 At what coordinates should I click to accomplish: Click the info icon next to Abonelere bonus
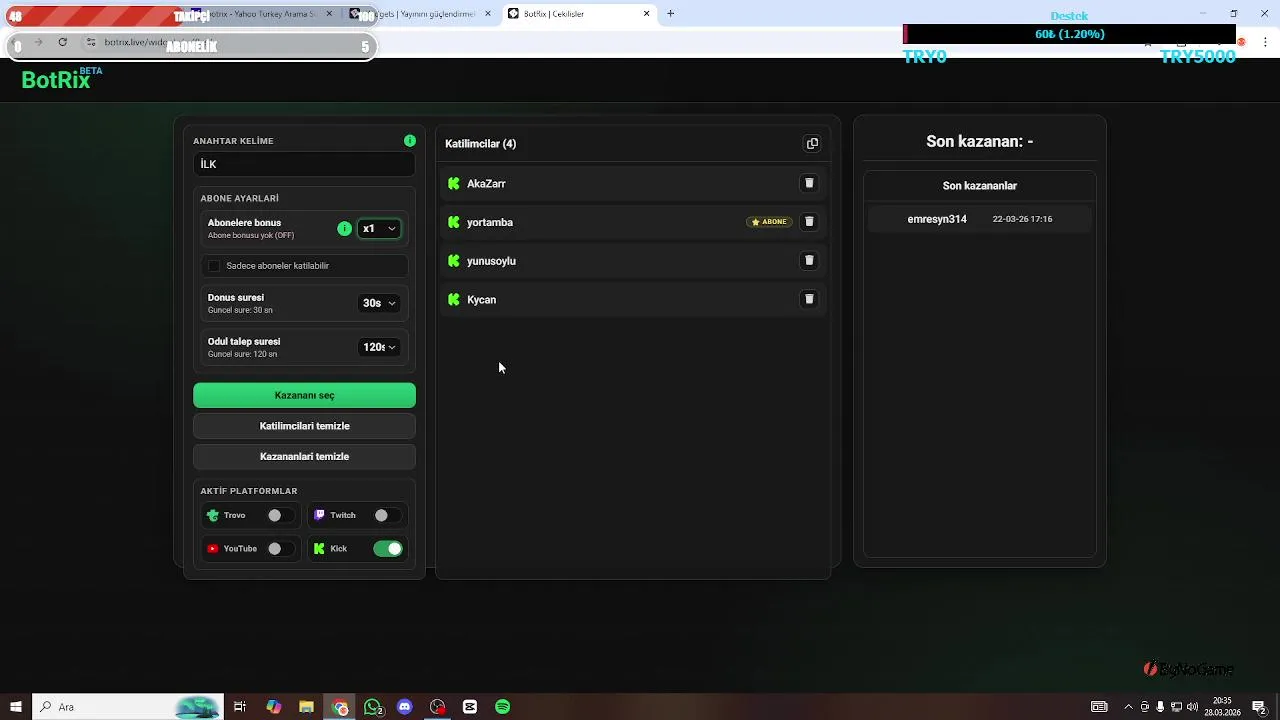(x=344, y=229)
